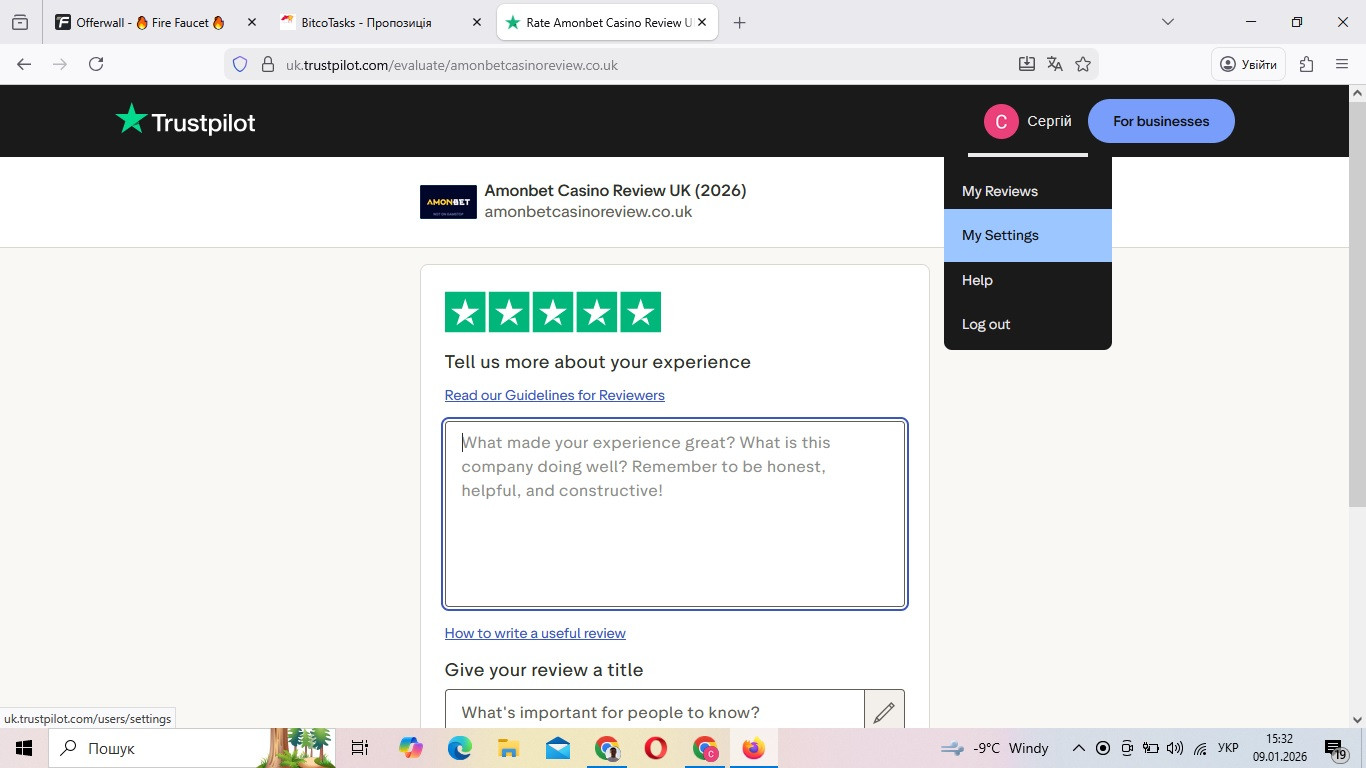
Task: Open How to write a useful review link
Action: [535, 633]
